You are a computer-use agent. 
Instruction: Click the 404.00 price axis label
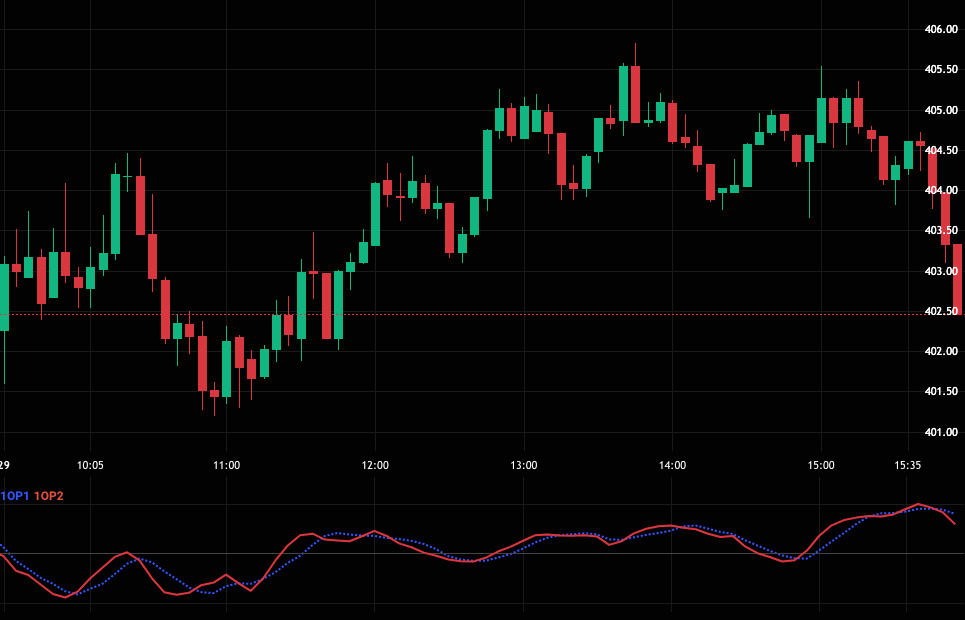pyautogui.click(x=941, y=190)
